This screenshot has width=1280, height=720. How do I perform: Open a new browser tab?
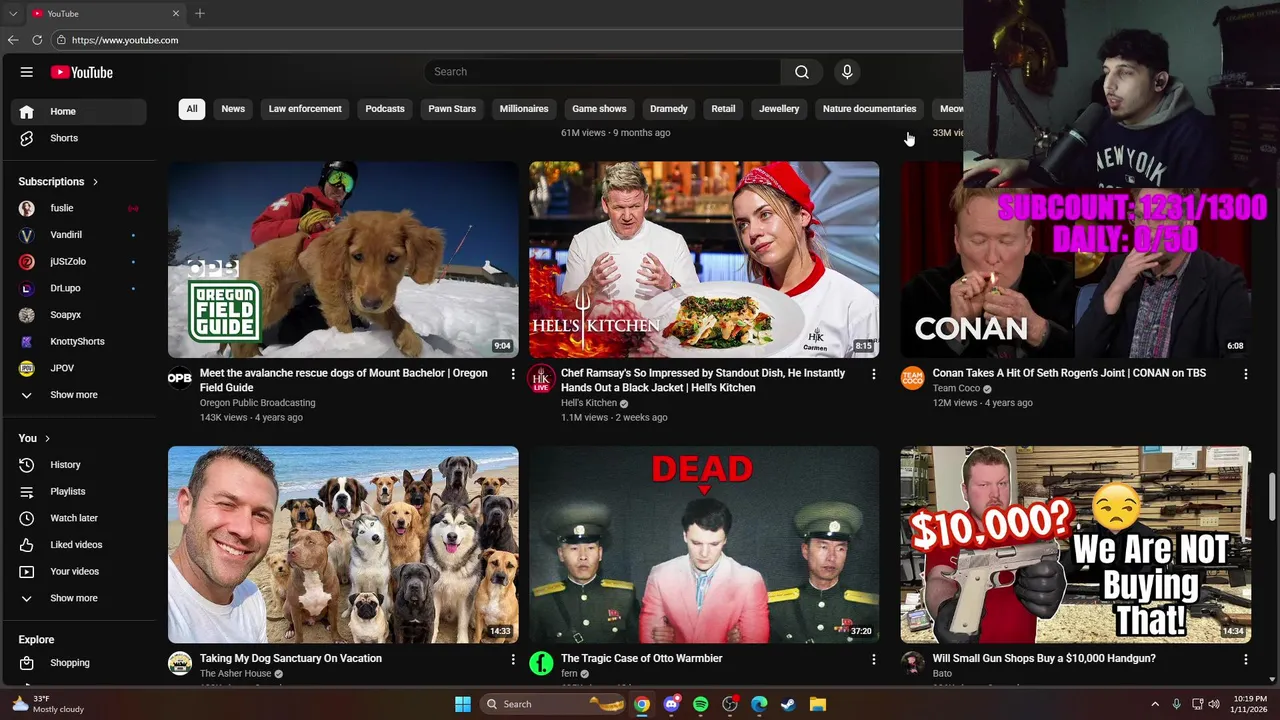(x=199, y=14)
